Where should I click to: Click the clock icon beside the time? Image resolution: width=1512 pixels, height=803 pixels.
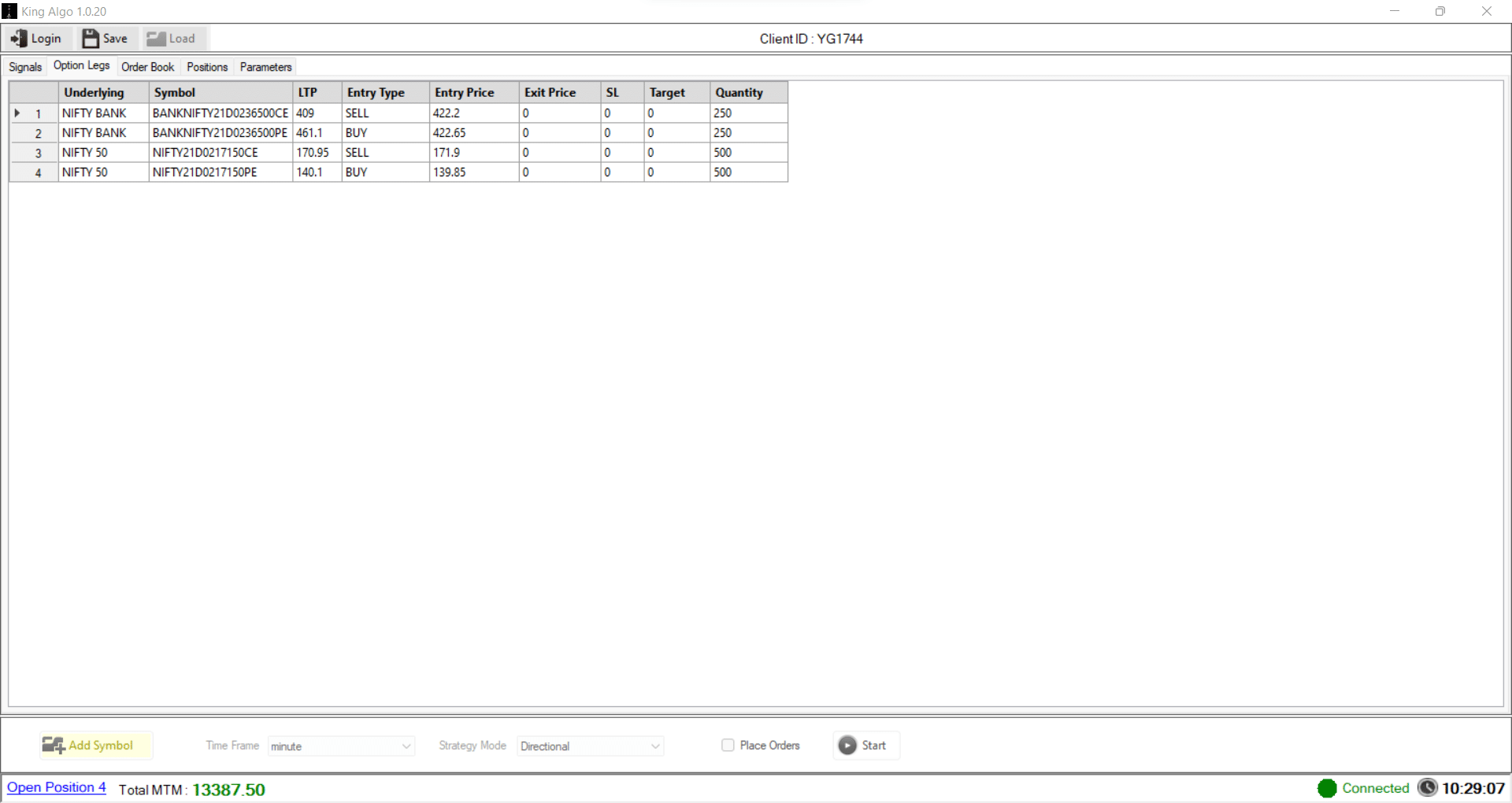click(1428, 787)
